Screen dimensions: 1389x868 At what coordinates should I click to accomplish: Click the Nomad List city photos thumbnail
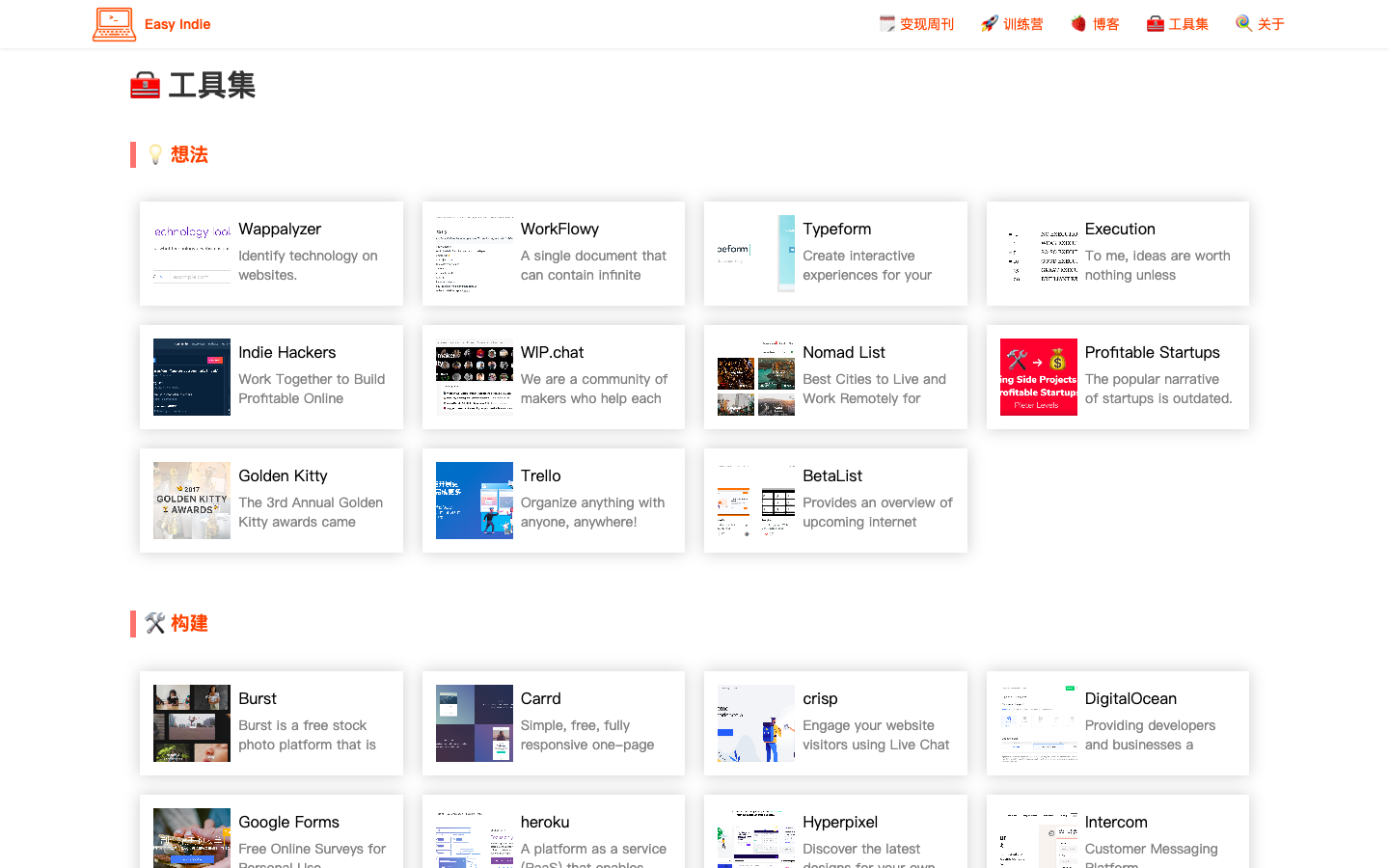(756, 377)
